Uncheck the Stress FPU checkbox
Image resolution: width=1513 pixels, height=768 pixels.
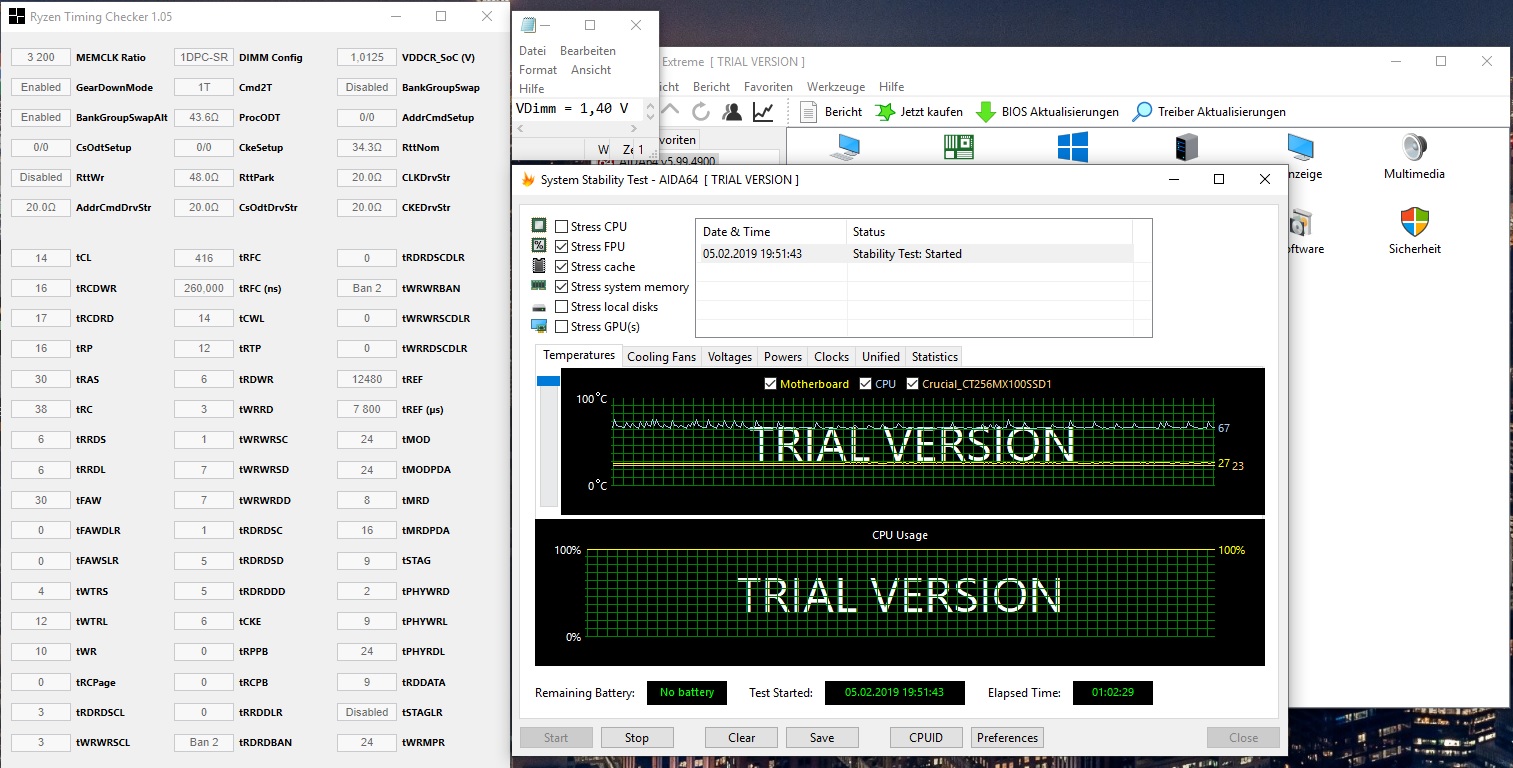pos(561,246)
